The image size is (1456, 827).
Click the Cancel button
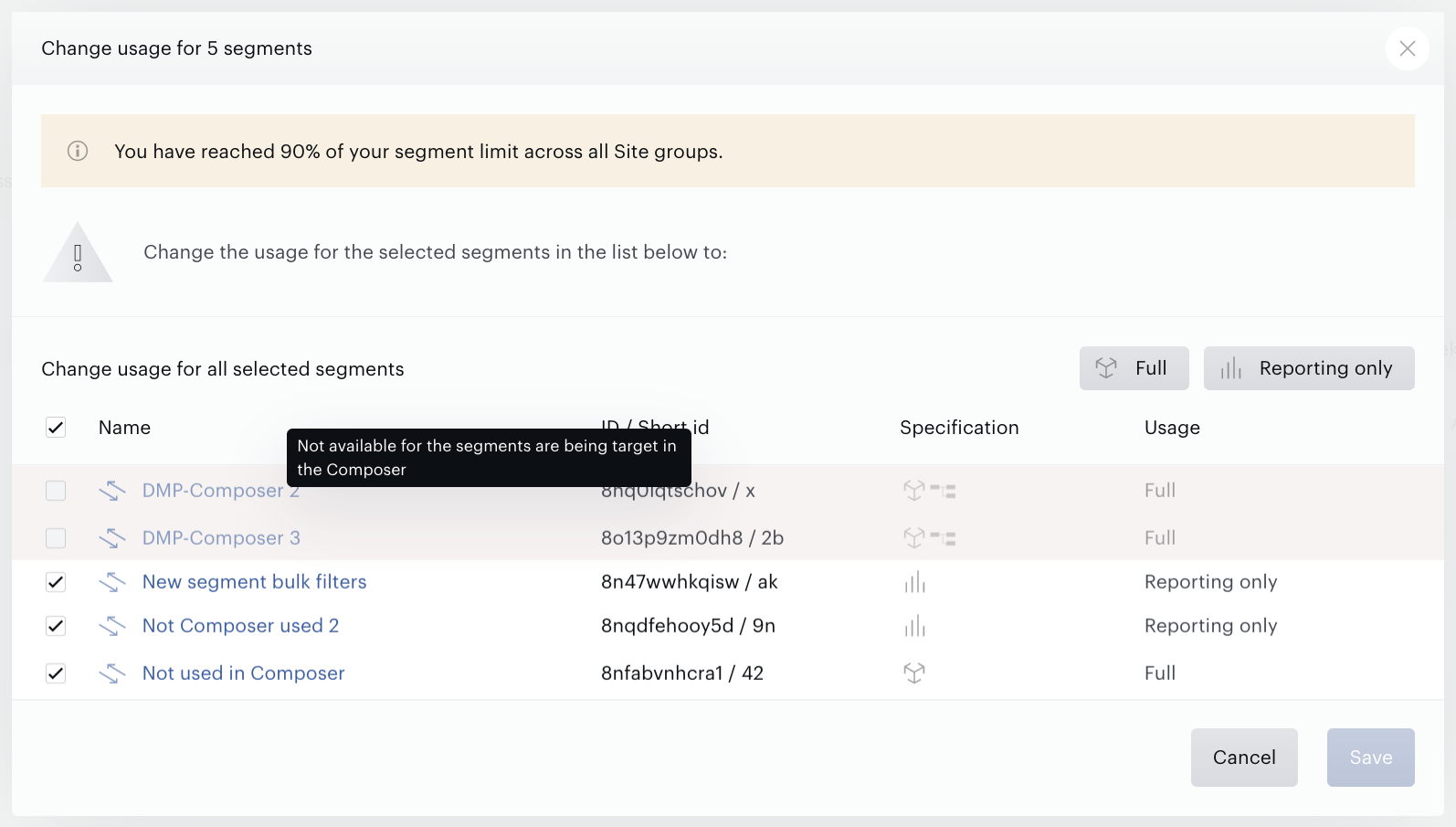tap(1244, 758)
